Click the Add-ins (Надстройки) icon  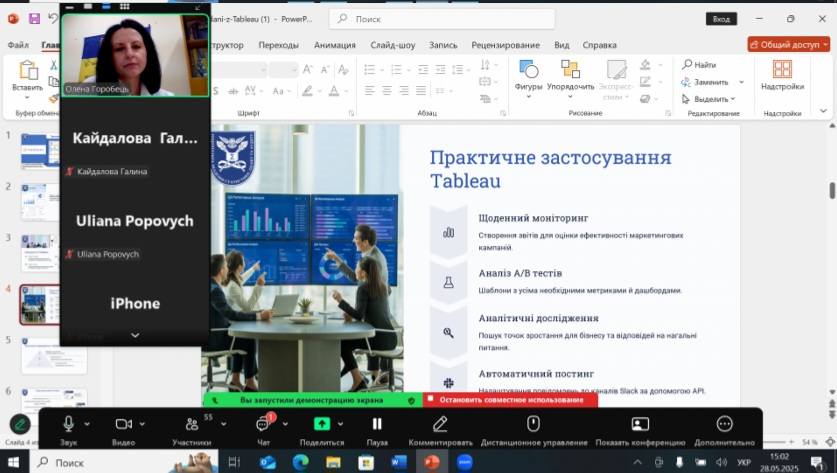click(782, 75)
